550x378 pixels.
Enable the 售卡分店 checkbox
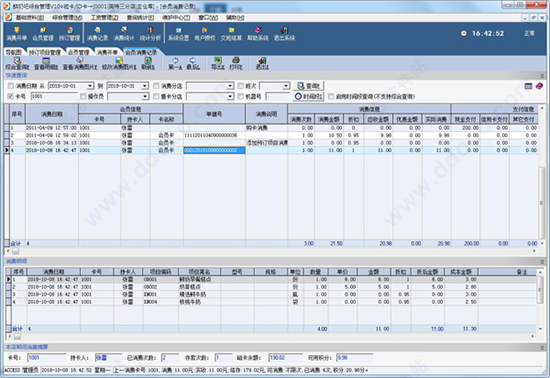click(x=156, y=96)
